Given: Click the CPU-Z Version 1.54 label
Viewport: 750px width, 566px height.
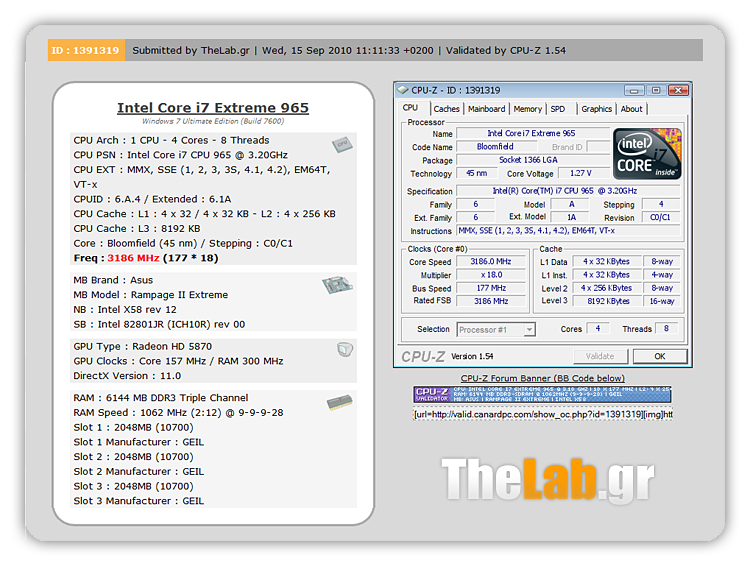Looking at the screenshot, I should [x=472, y=356].
